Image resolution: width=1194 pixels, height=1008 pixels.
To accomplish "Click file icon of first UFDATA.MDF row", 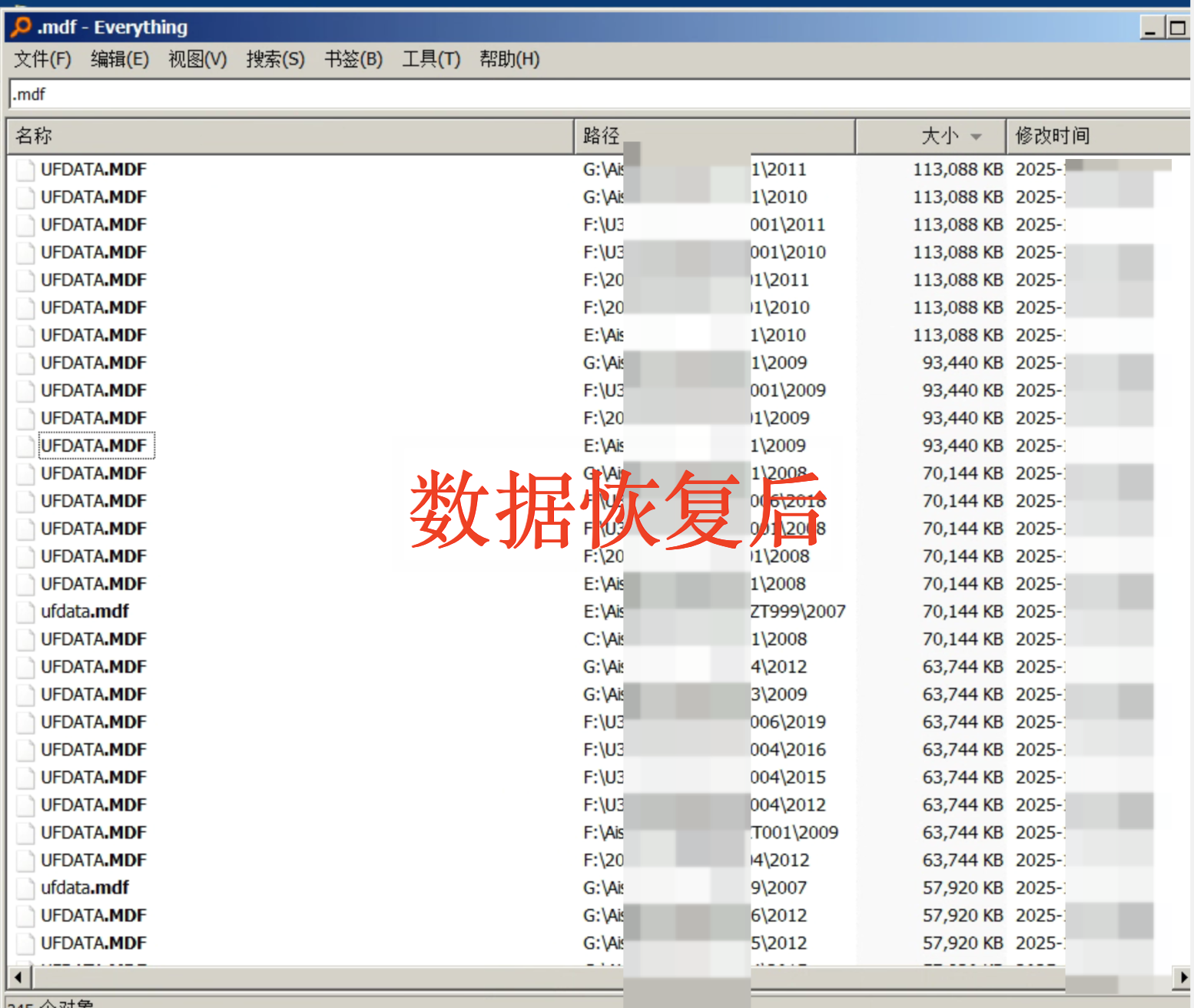I will tap(26, 170).
